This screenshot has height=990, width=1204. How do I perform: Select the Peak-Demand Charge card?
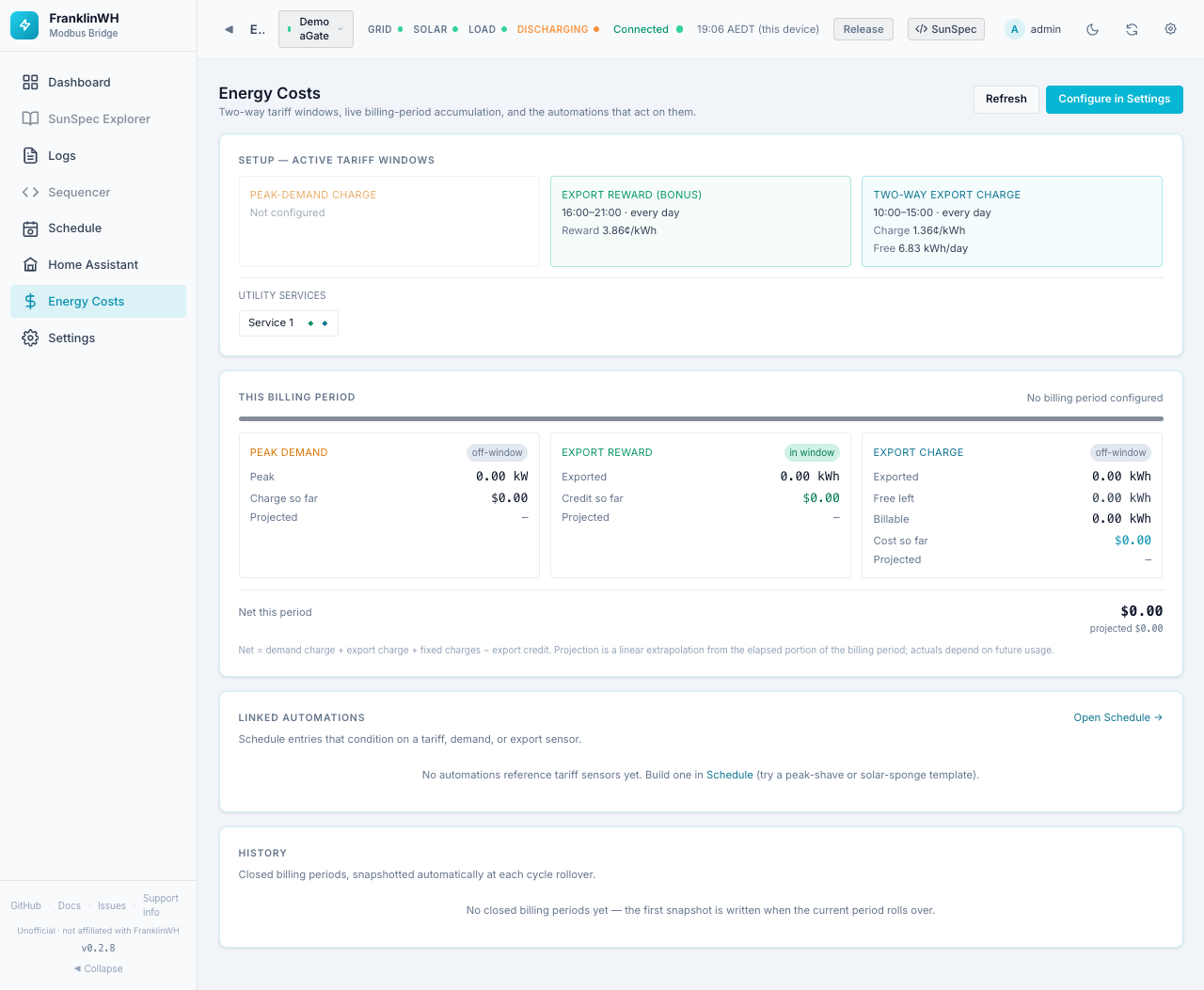point(388,221)
